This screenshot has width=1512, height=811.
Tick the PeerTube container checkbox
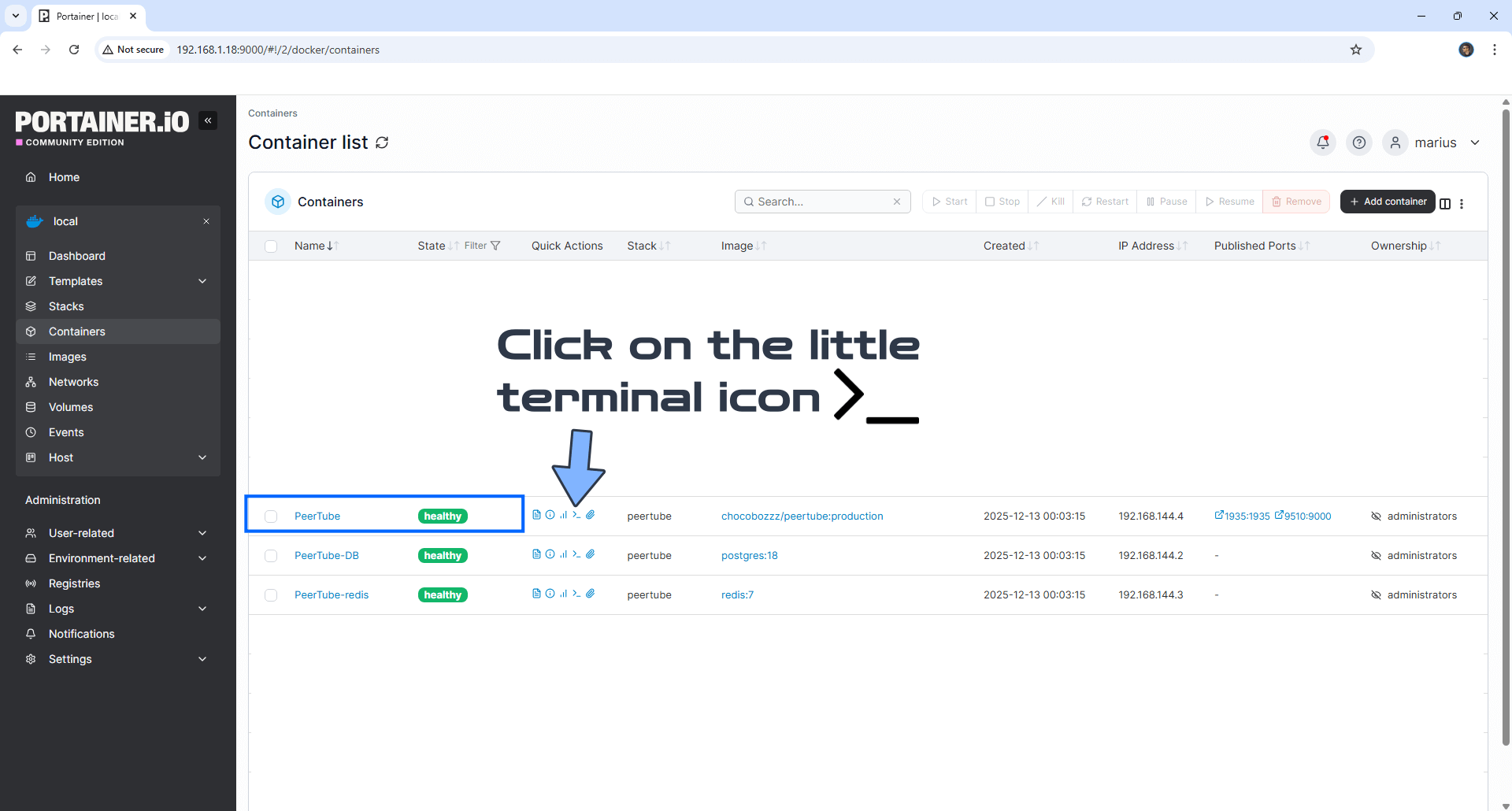(271, 517)
